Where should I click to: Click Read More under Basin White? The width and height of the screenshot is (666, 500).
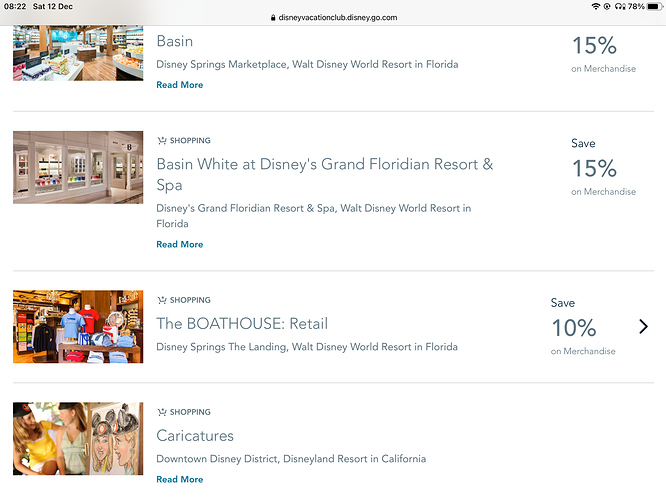[180, 244]
